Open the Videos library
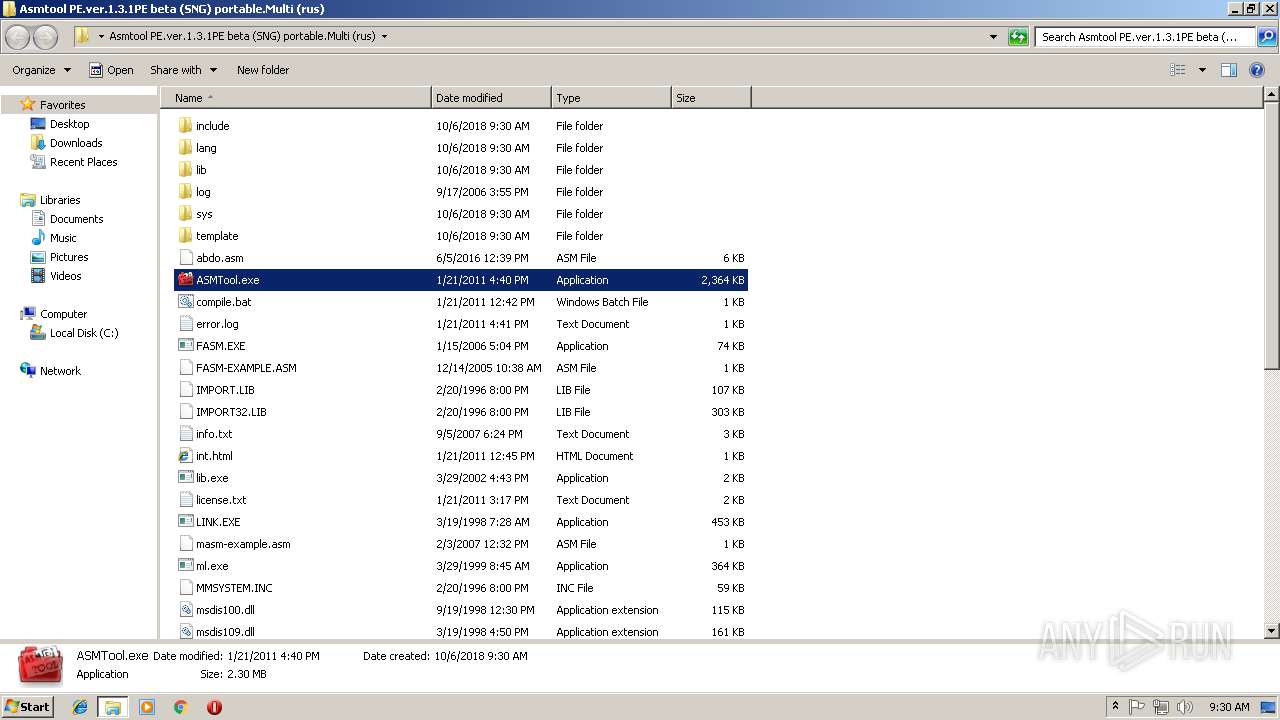The width and height of the screenshot is (1280, 720). [65, 276]
